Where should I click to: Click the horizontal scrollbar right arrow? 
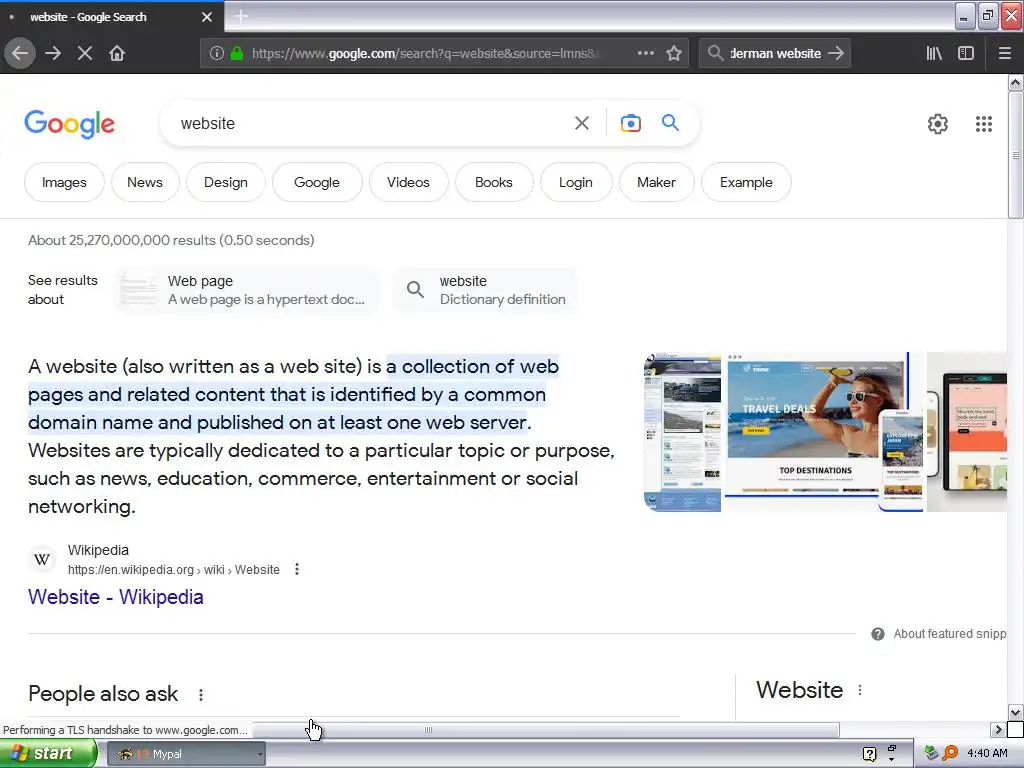pyautogui.click(x=998, y=729)
